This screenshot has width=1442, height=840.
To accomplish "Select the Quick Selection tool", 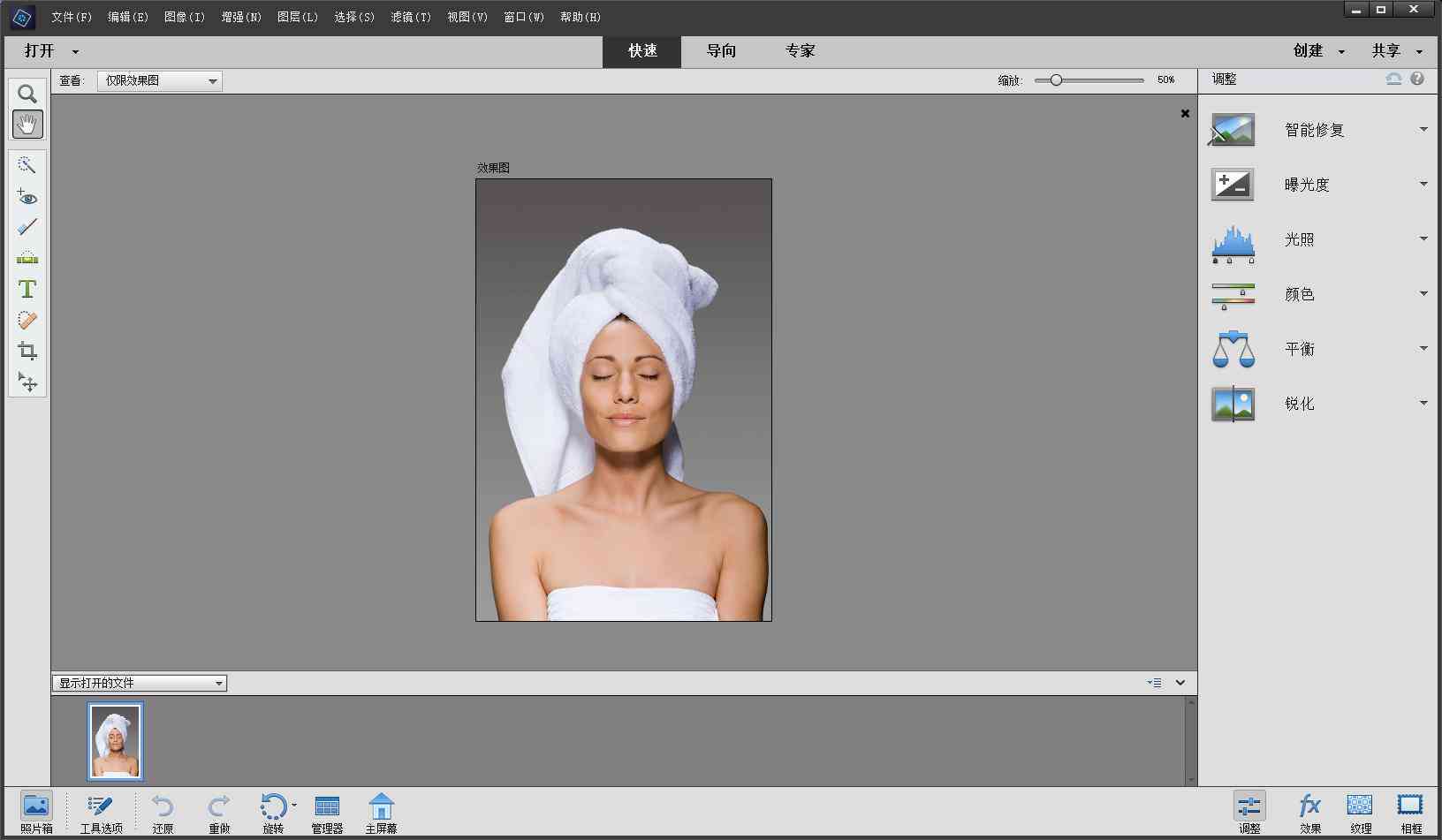I will 27,165.
